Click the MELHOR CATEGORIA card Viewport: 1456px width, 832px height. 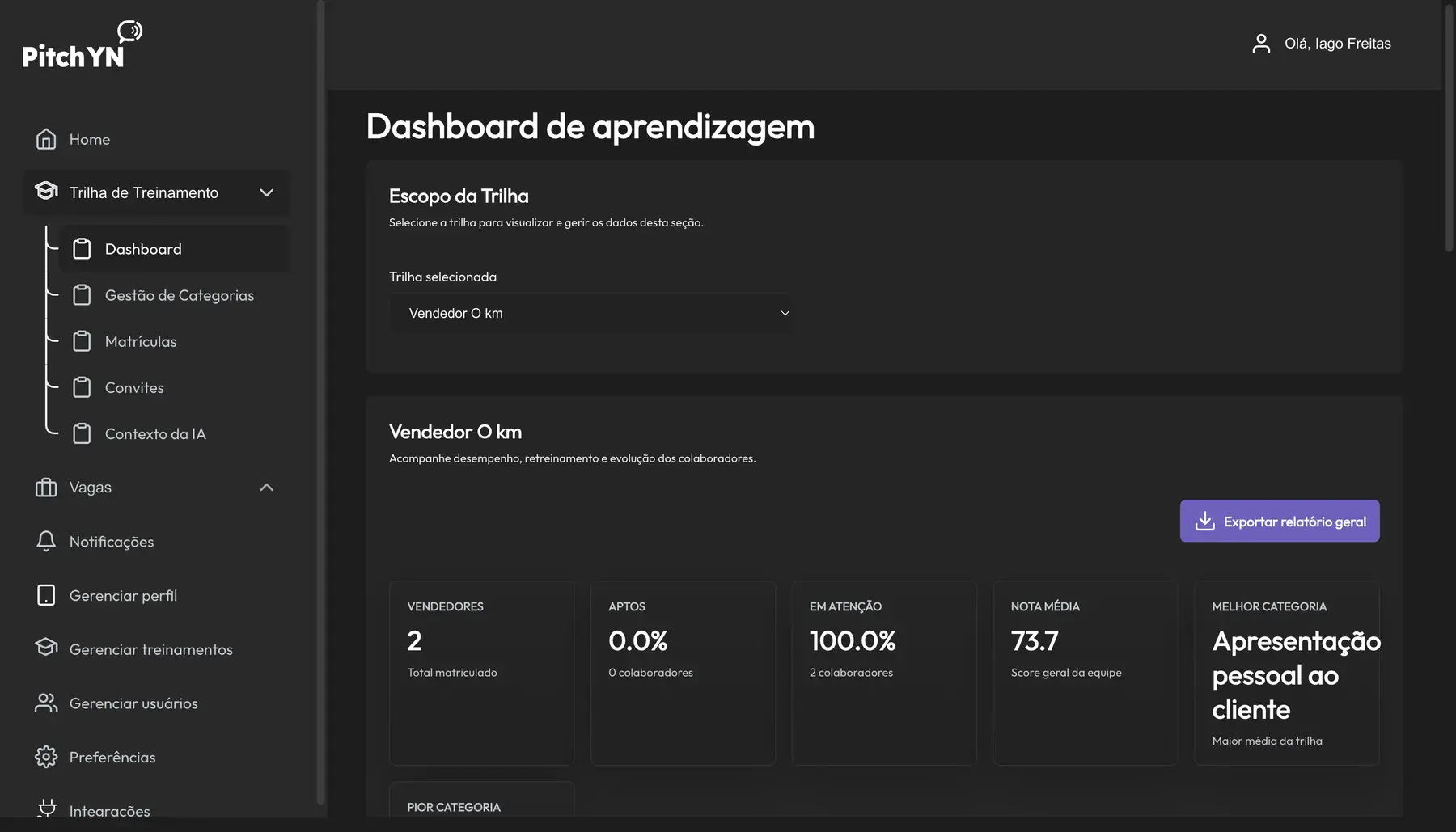click(x=1287, y=673)
